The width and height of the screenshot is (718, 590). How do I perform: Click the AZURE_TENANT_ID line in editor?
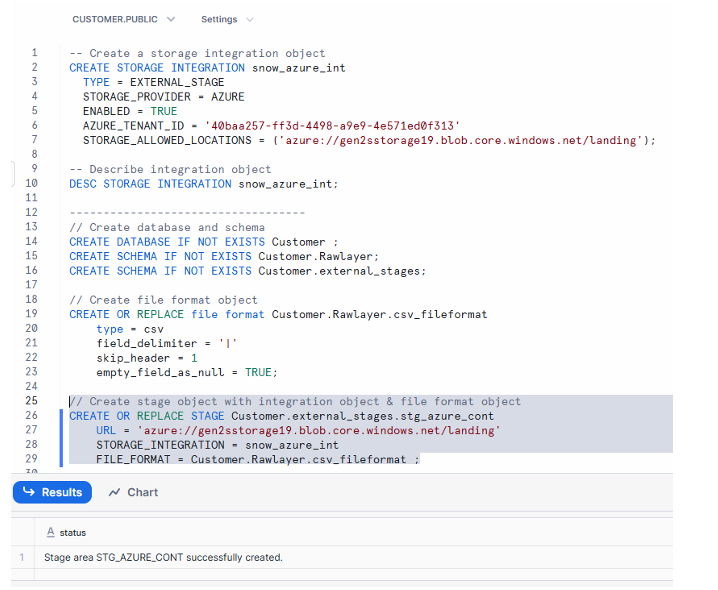point(270,126)
